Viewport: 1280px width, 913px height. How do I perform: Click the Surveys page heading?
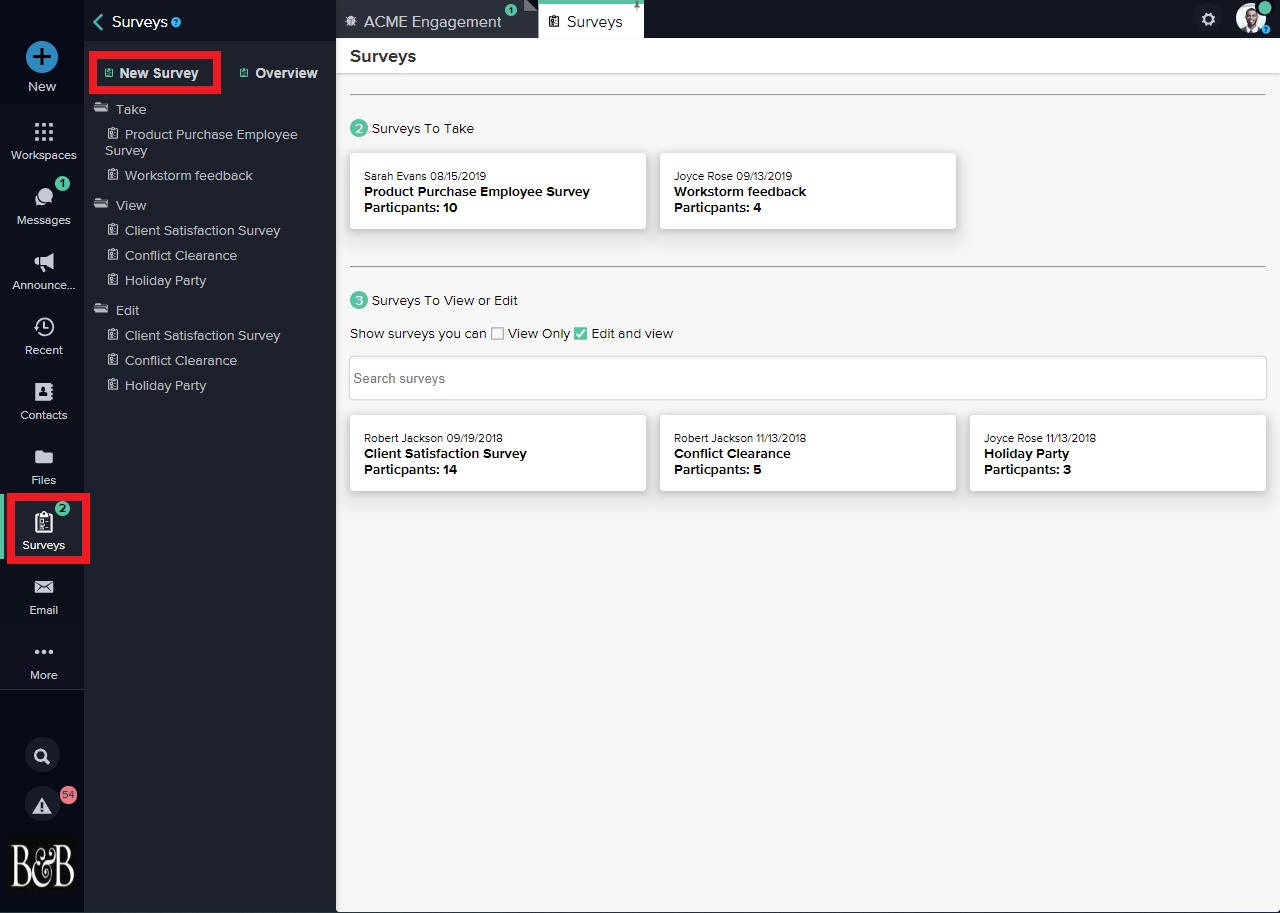[383, 57]
